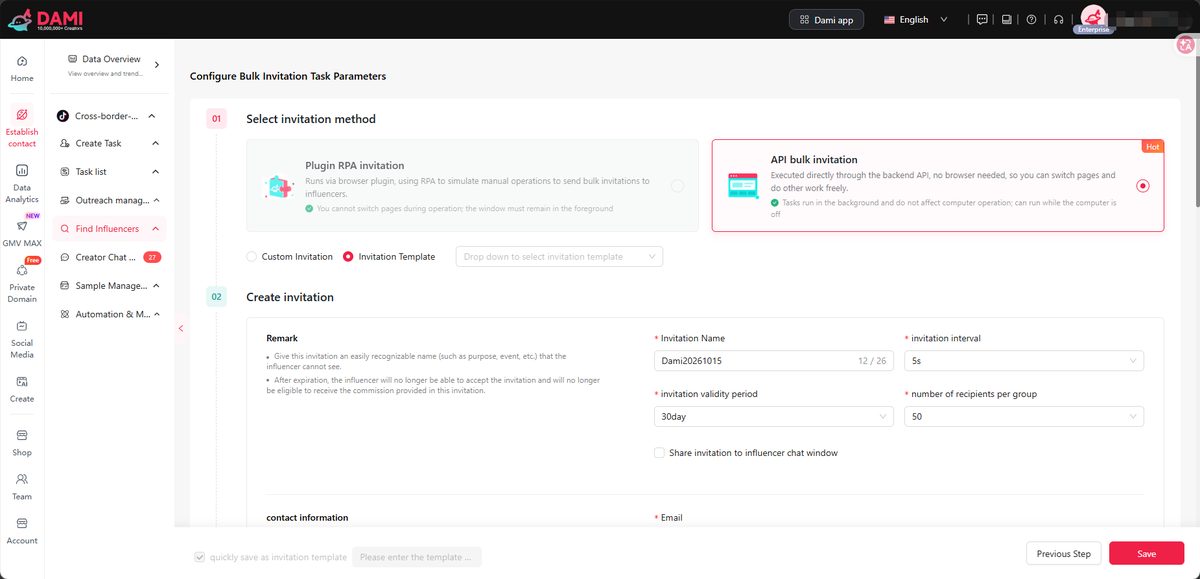1200x579 pixels.
Task: Toggle the Sample Management chevron
Action: 156,285
